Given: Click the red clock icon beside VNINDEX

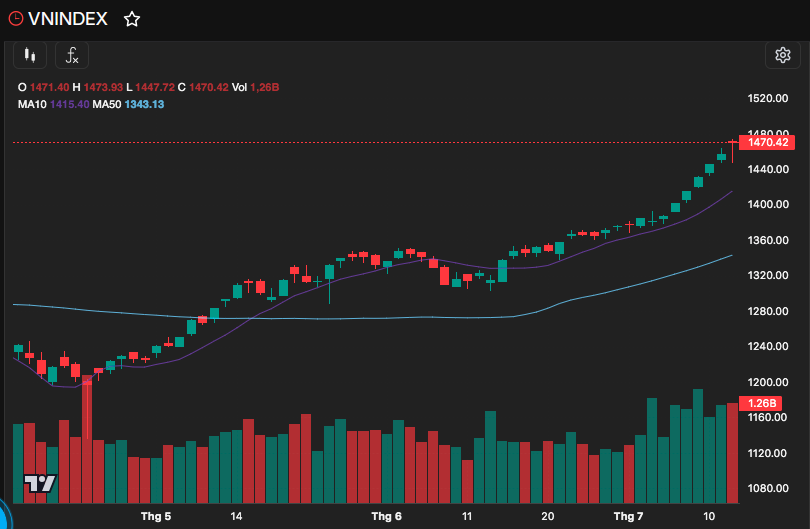Looking at the screenshot, I should (16, 19).
